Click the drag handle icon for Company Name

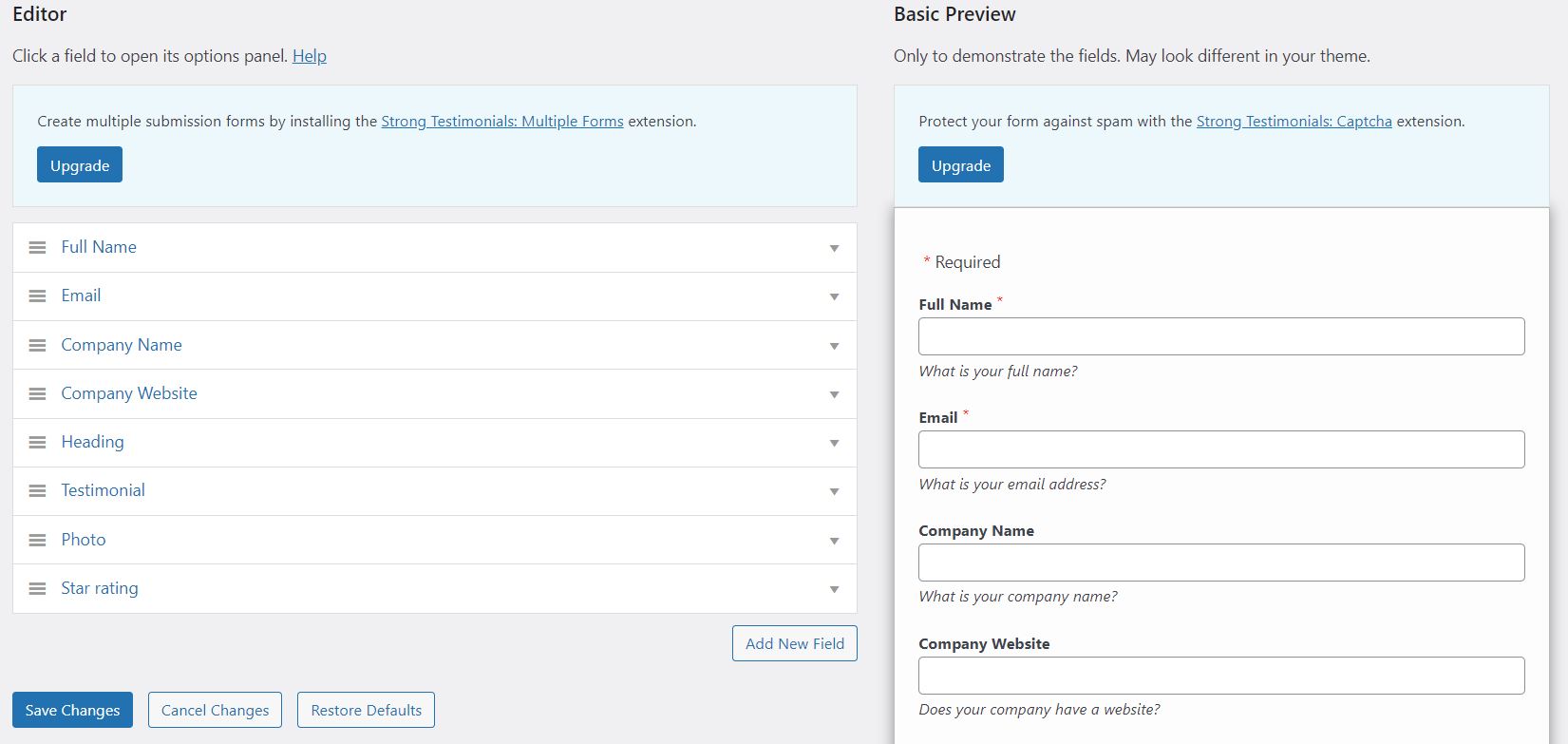pos(37,346)
